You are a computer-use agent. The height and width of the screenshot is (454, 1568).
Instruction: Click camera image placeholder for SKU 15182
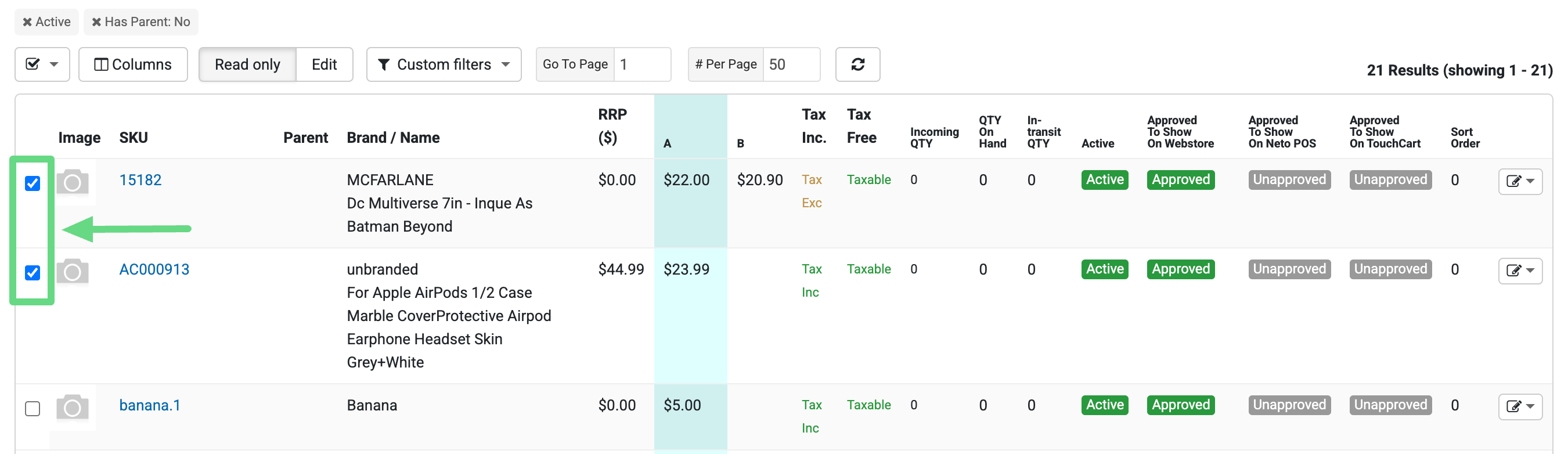pyautogui.click(x=73, y=182)
